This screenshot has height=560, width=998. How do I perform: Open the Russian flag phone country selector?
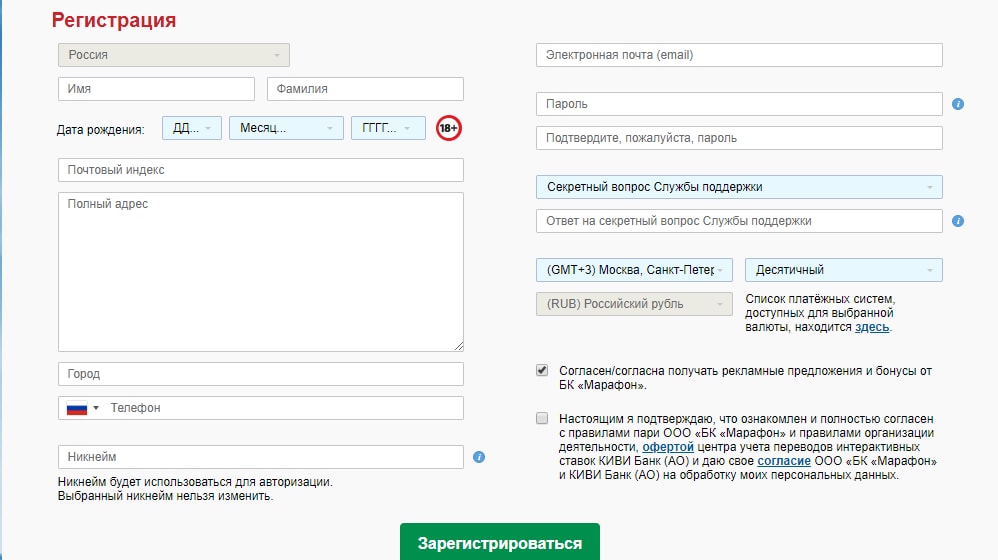82,408
